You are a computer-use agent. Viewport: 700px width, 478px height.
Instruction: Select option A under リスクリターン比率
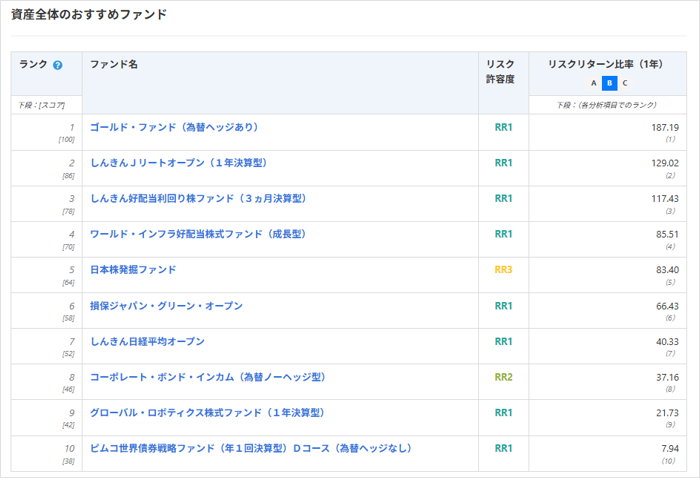(593, 83)
